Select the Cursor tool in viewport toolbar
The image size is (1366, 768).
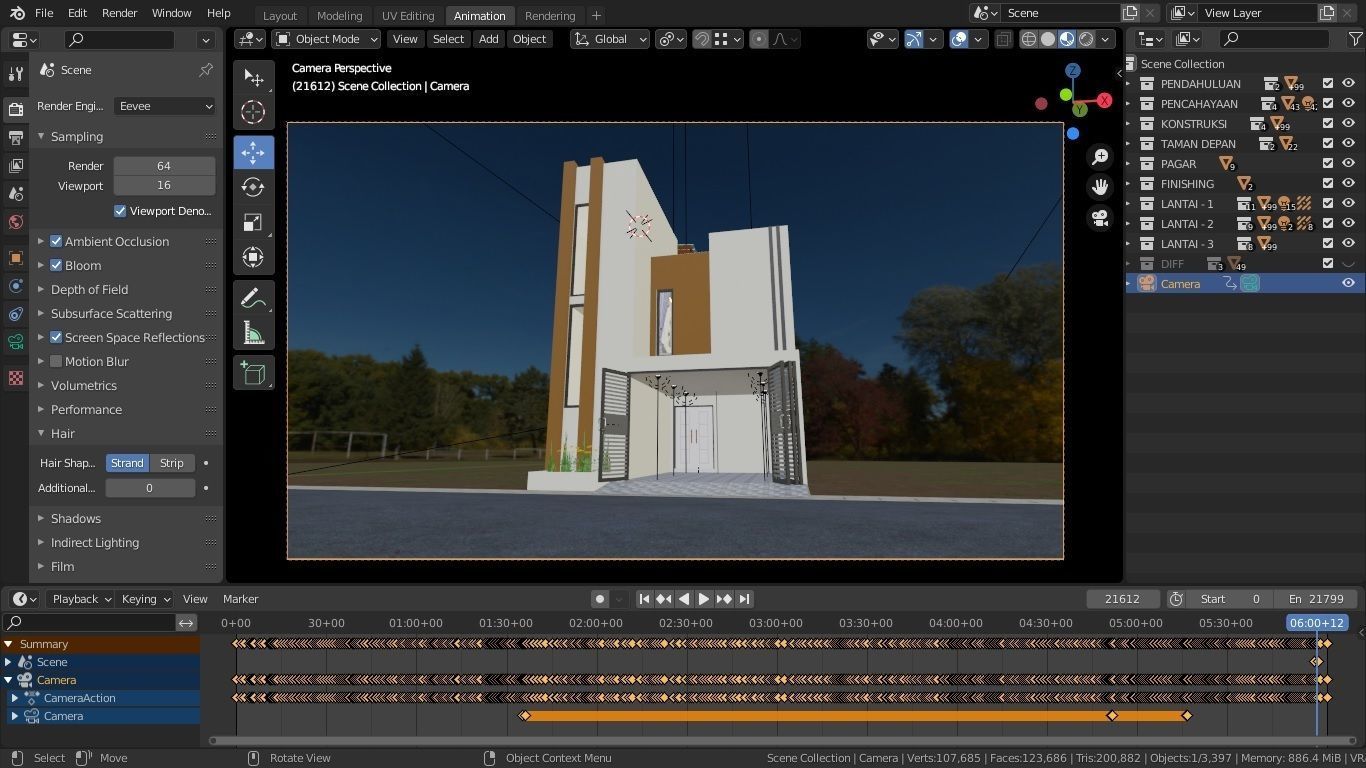[x=253, y=113]
